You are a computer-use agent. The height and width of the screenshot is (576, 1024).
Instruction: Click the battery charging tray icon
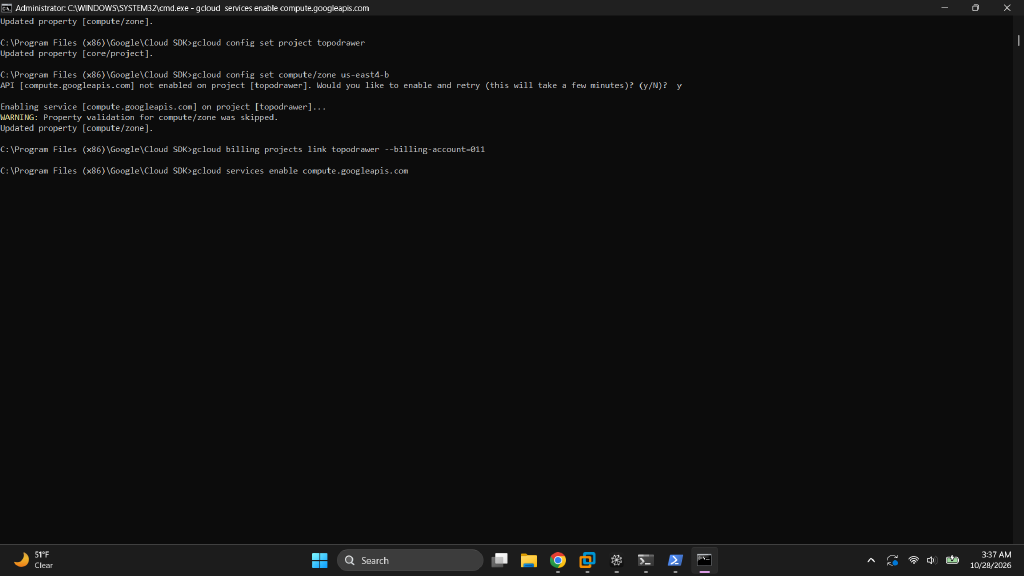[x=953, y=560]
